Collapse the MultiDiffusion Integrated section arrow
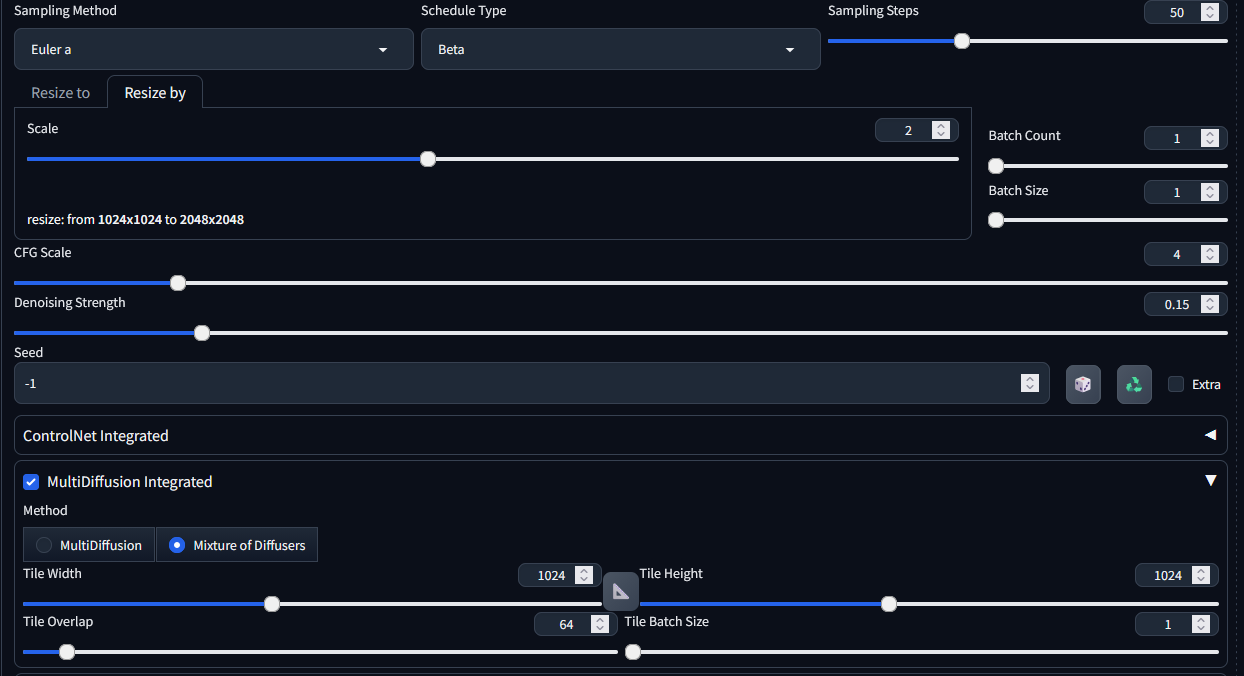 tap(1210, 481)
